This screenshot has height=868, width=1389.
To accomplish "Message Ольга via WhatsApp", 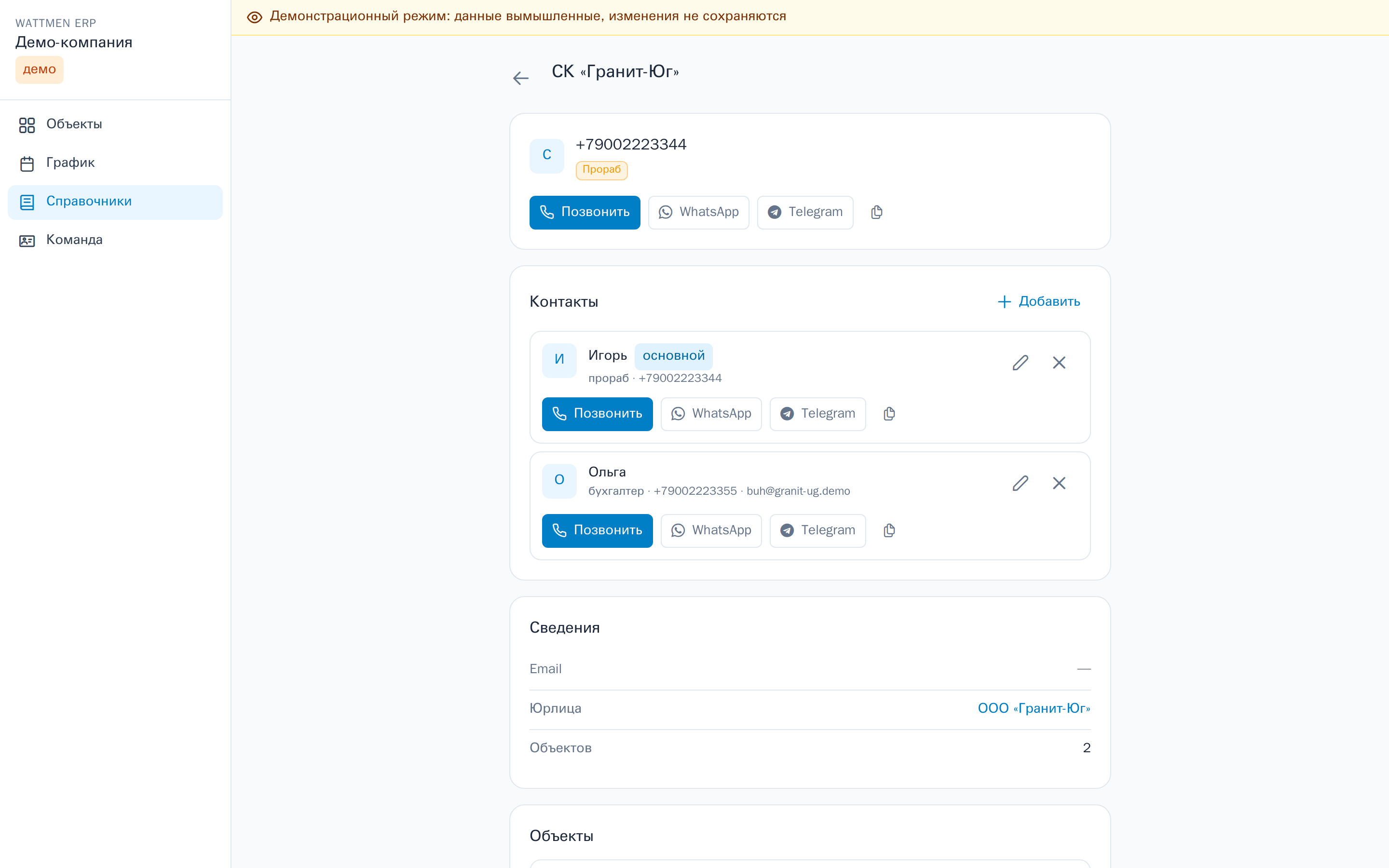I will (x=711, y=530).
